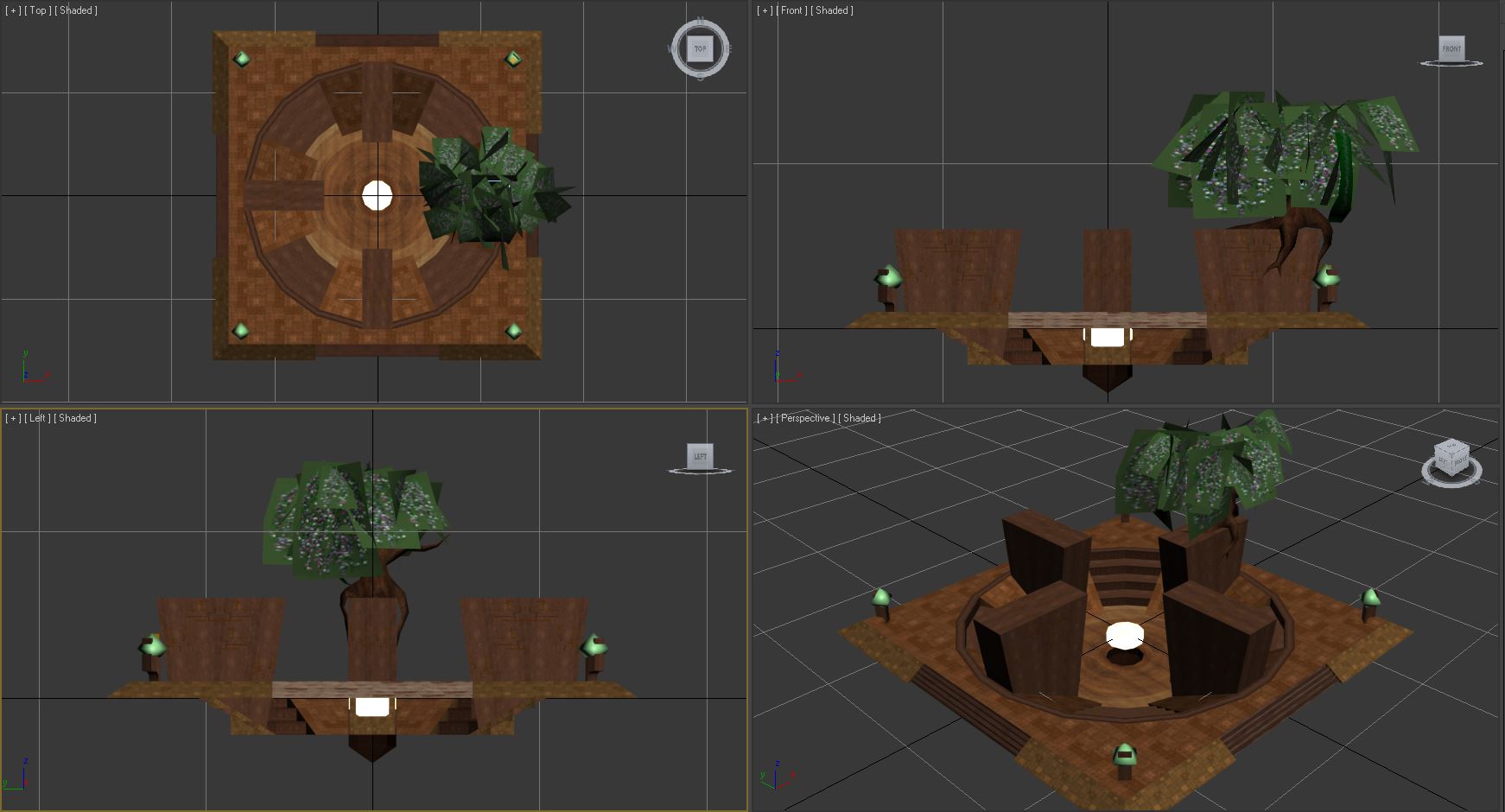Select the white orb in Perspective viewport
Viewport: 1505px width, 812px height.
(x=1125, y=636)
